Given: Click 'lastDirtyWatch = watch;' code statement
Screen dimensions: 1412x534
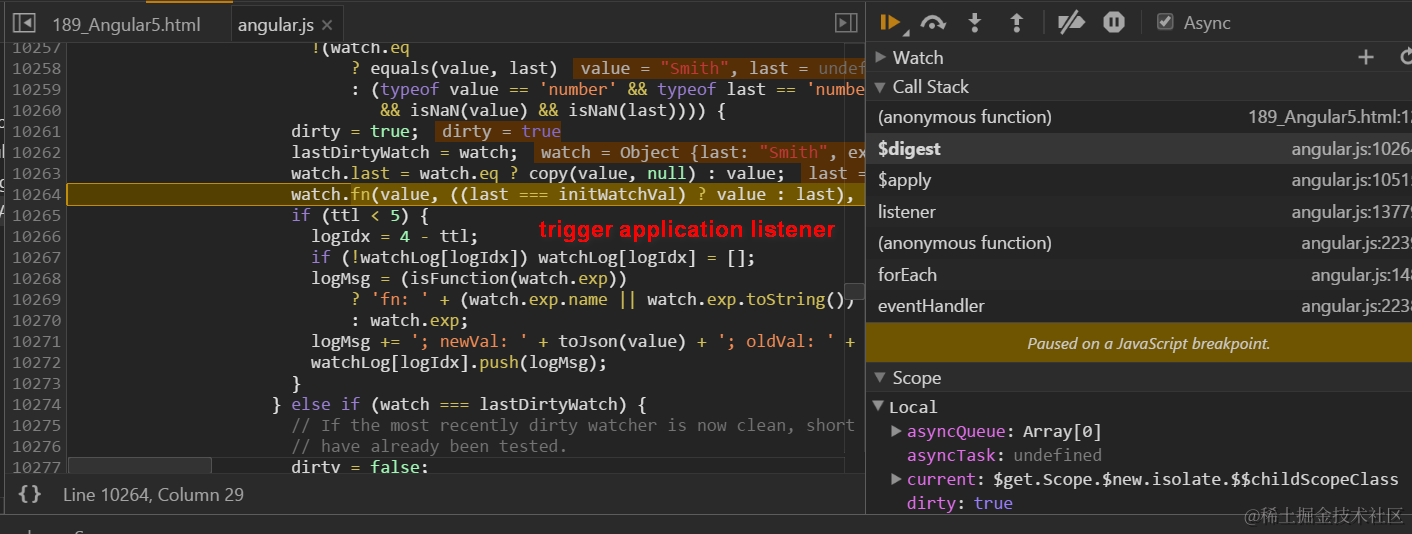Looking at the screenshot, I should click(x=404, y=152).
